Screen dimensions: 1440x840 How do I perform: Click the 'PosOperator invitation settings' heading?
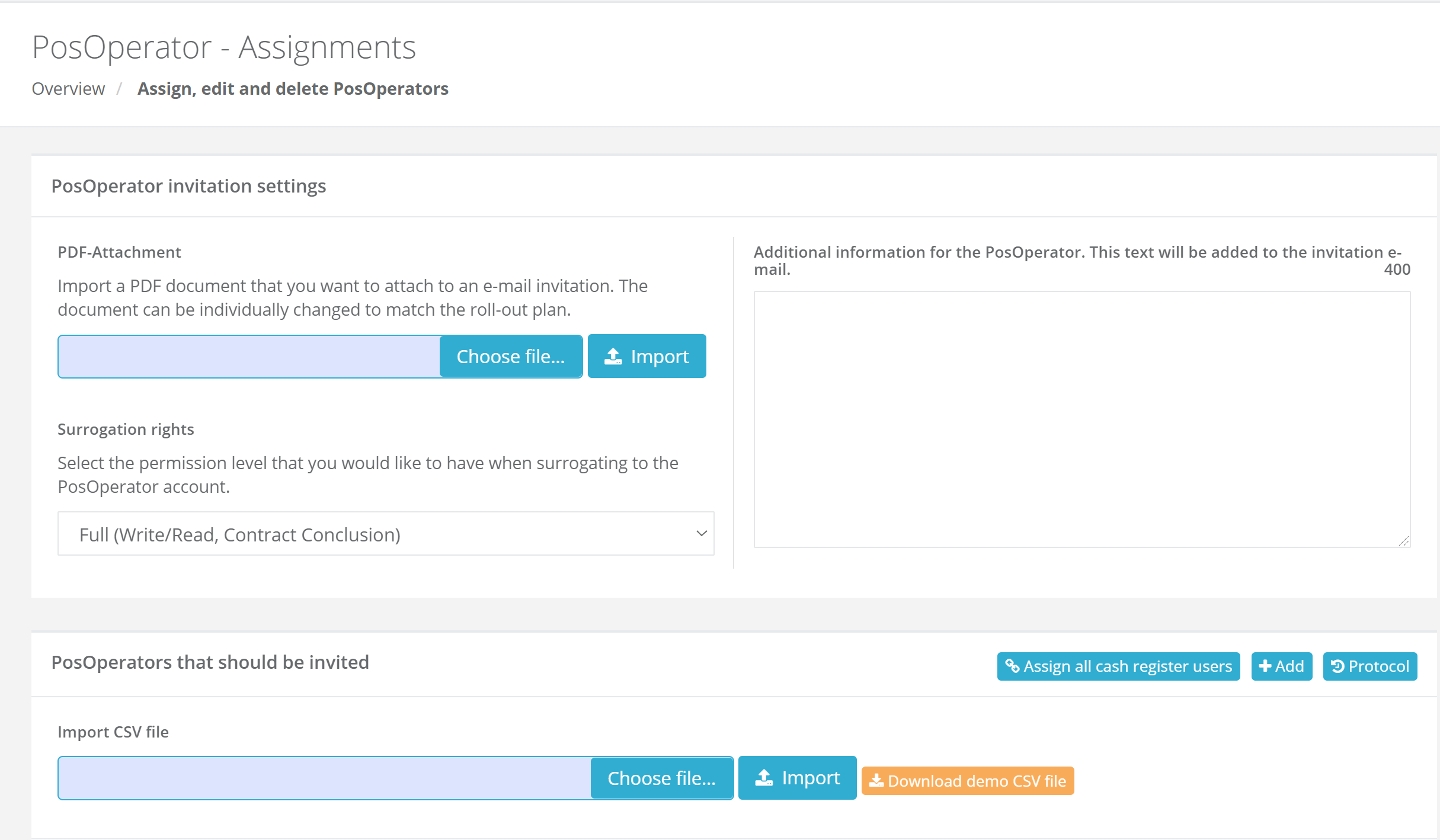(x=188, y=186)
